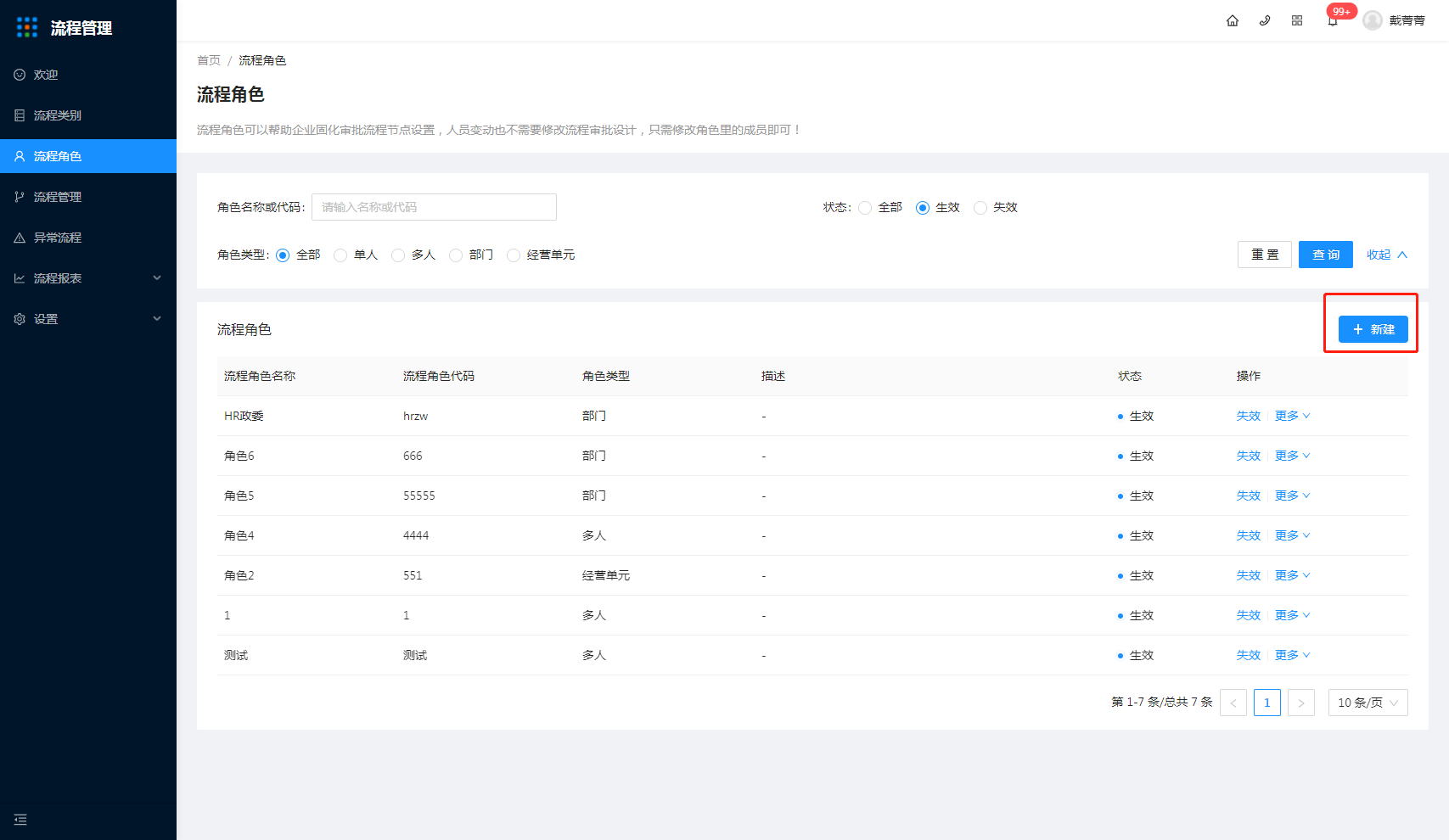Viewport: 1449px width, 840px height.
Task: Click the 流程管理 app logo icon
Action: tap(27, 27)
